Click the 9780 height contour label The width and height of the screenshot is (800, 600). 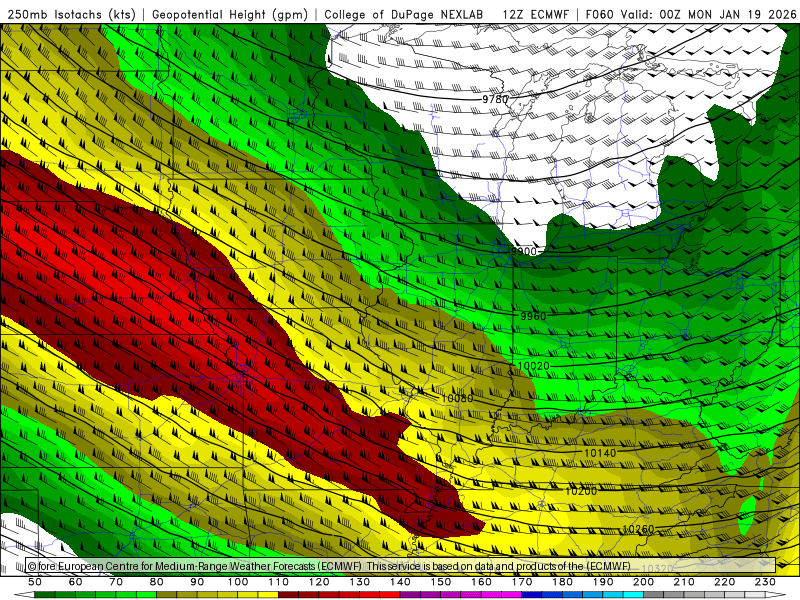click(495, 99)
